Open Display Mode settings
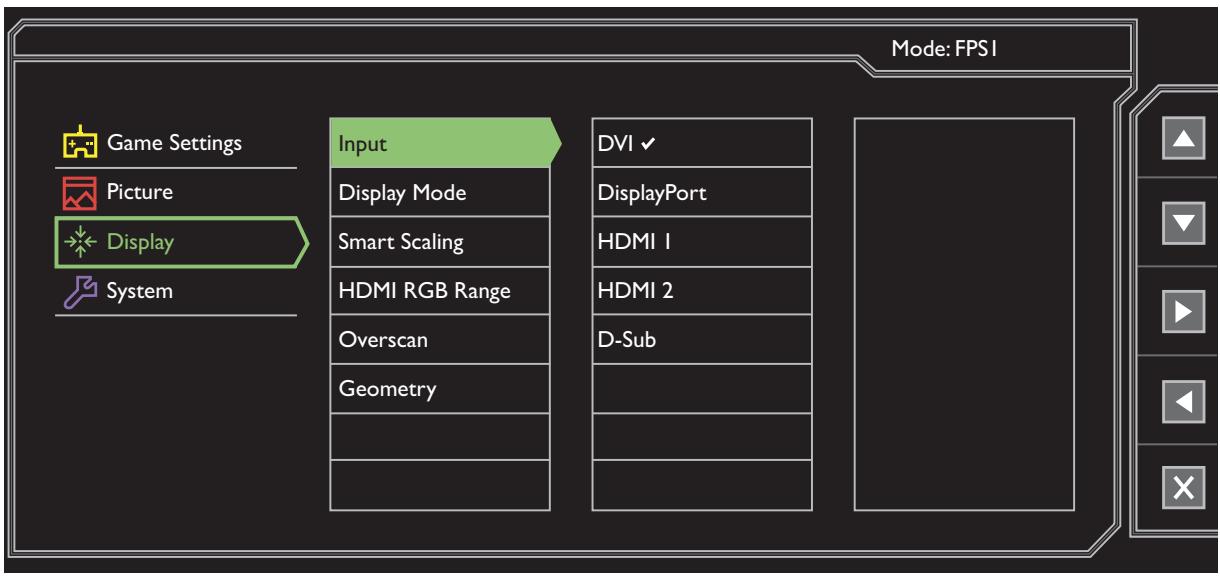Viewport: 1220px width, 576px height. [x=438, y=192]
